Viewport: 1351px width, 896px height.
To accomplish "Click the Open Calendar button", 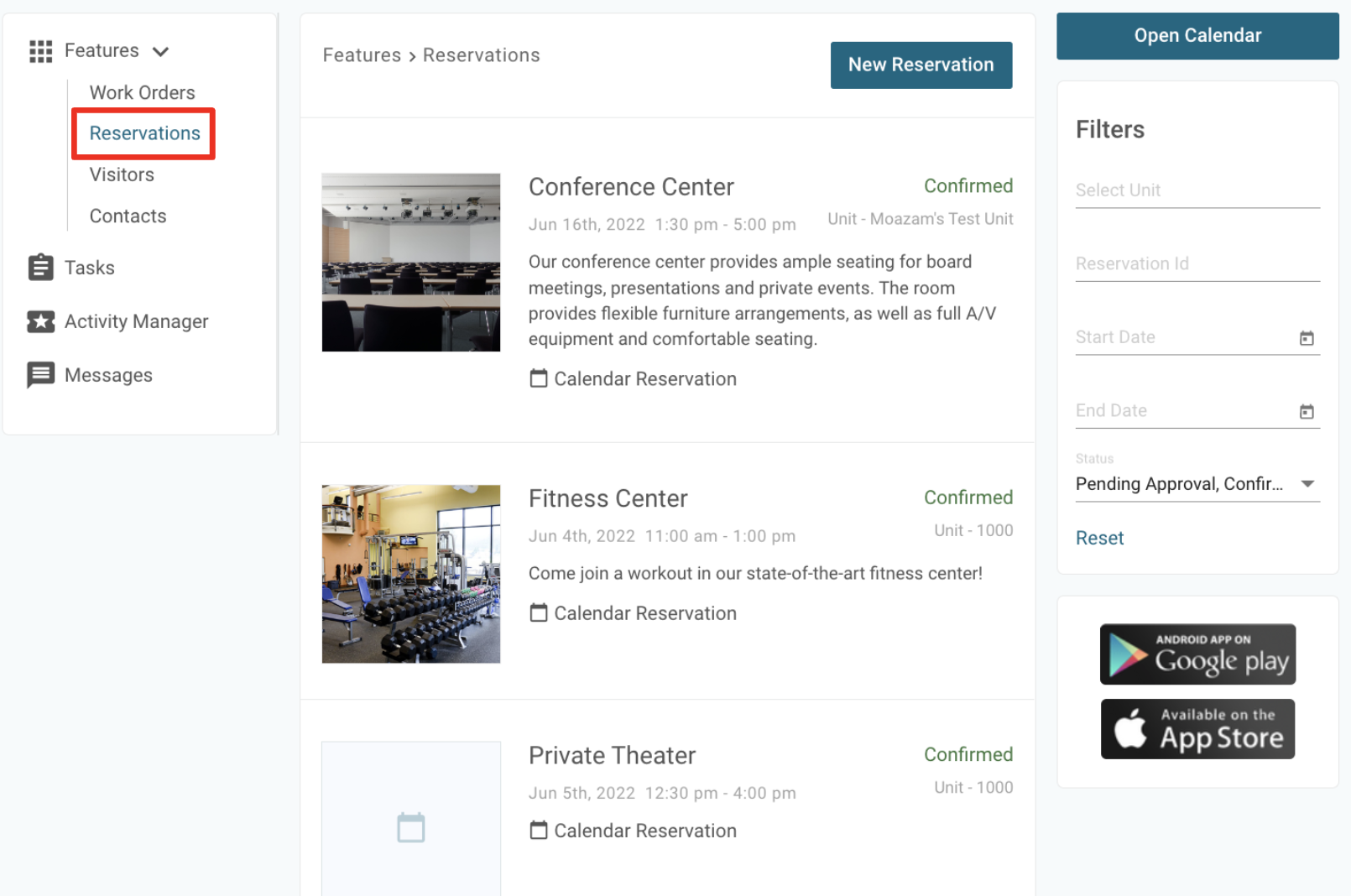I will point(1197,35).
